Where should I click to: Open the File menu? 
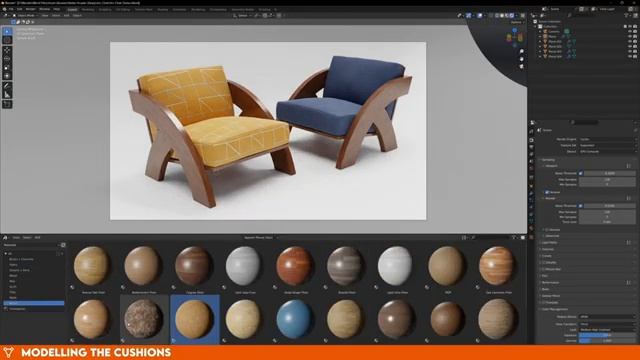tap(11, 9)
